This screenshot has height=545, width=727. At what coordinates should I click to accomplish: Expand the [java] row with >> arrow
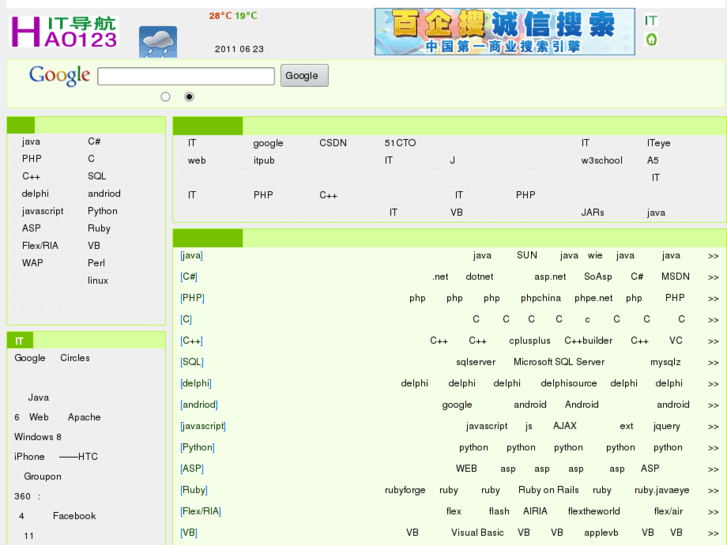click(x=713, y=256)
